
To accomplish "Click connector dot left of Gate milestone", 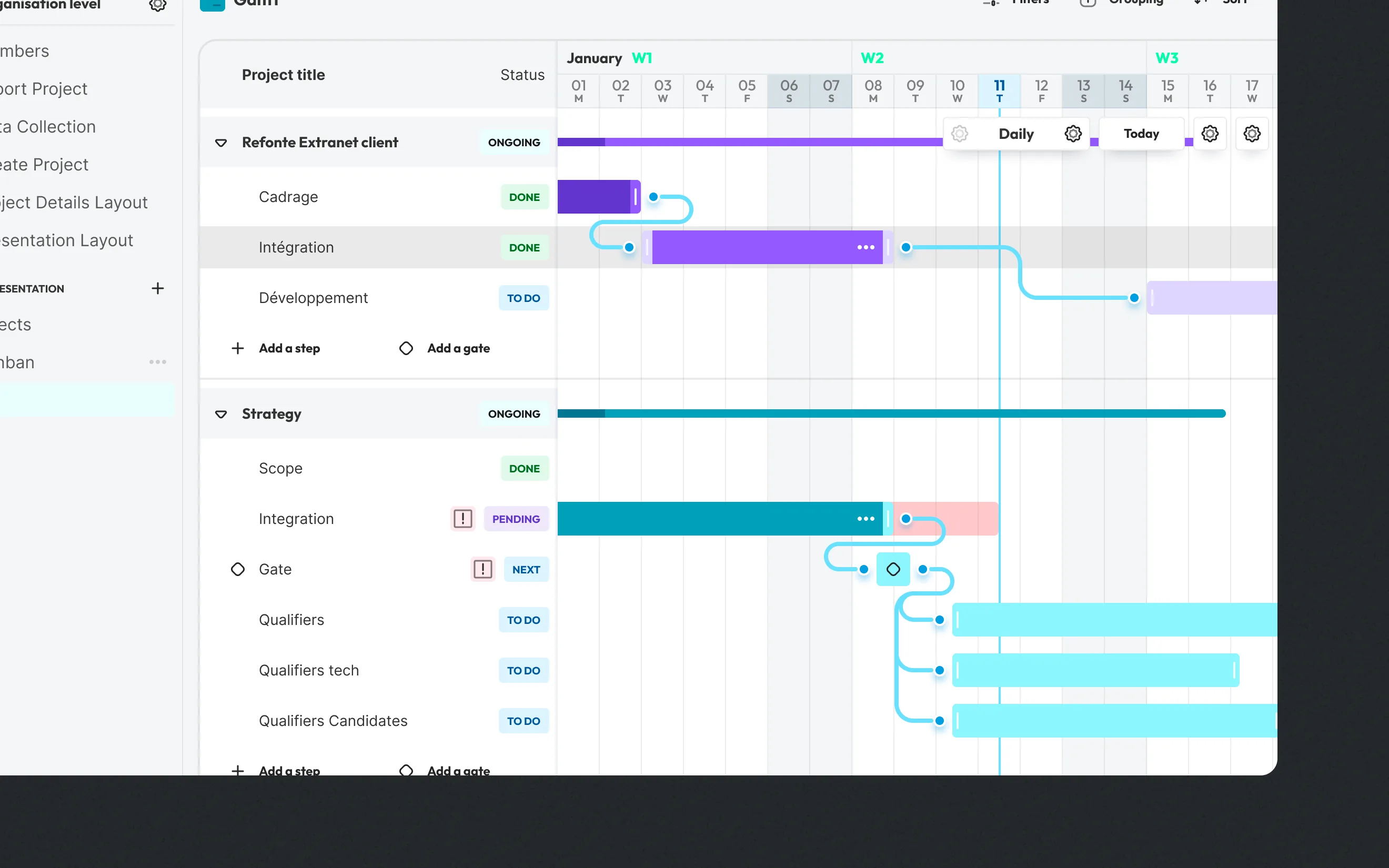I will (x=864, y=570).
